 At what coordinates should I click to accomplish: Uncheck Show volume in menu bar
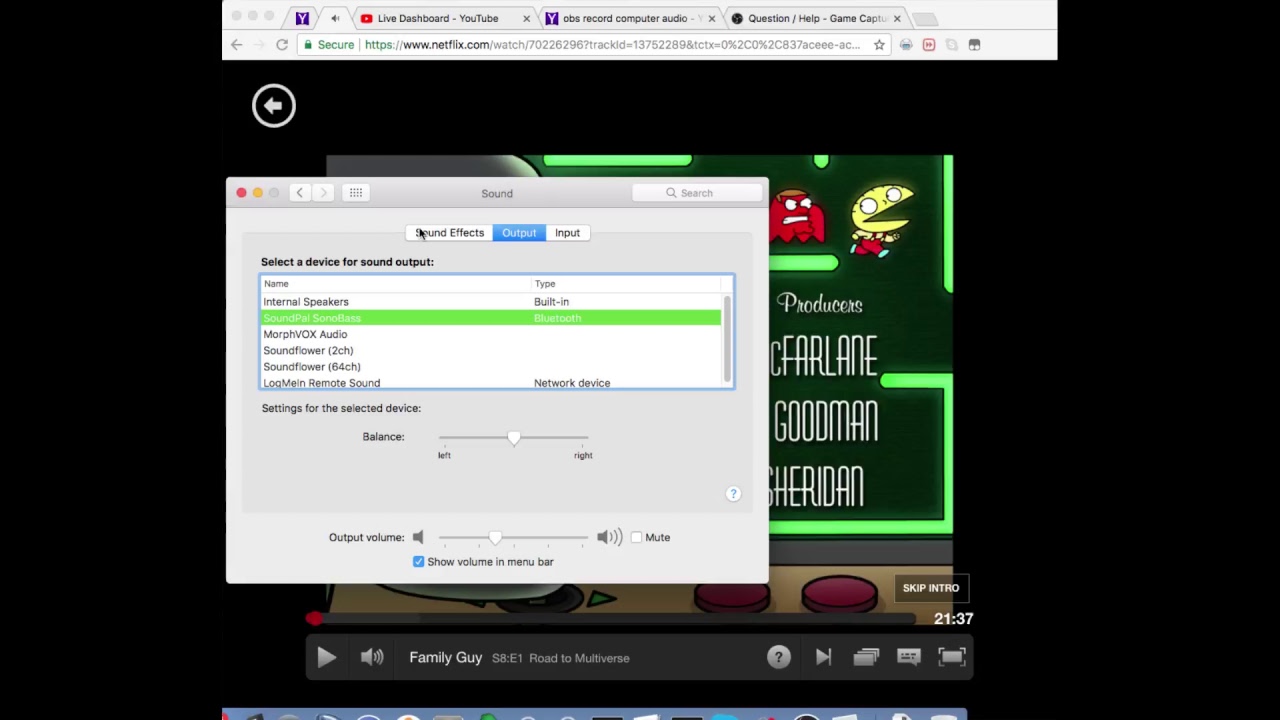click(x=418, y=562)
